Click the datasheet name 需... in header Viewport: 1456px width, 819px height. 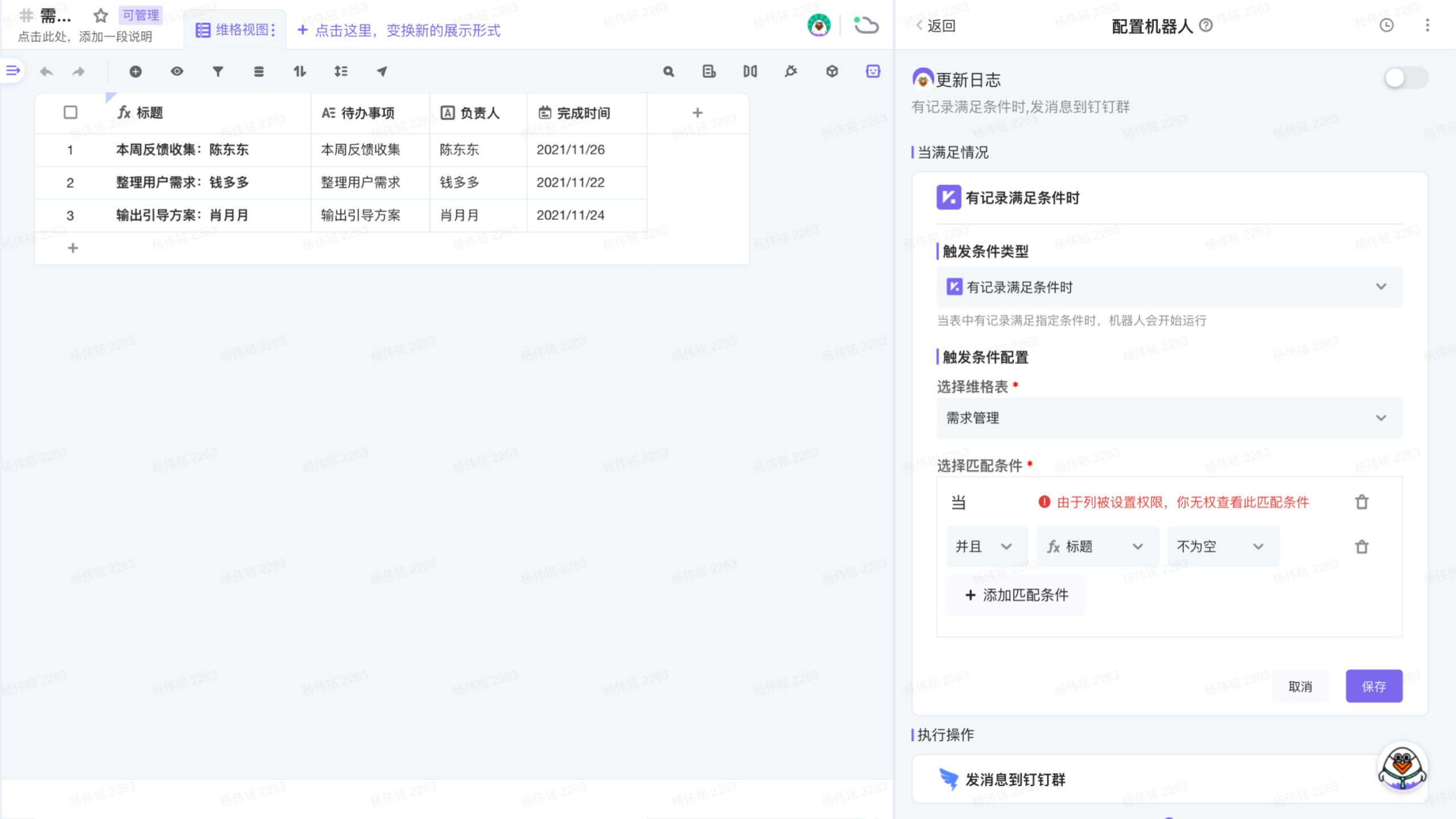click(x=55, y=16)
